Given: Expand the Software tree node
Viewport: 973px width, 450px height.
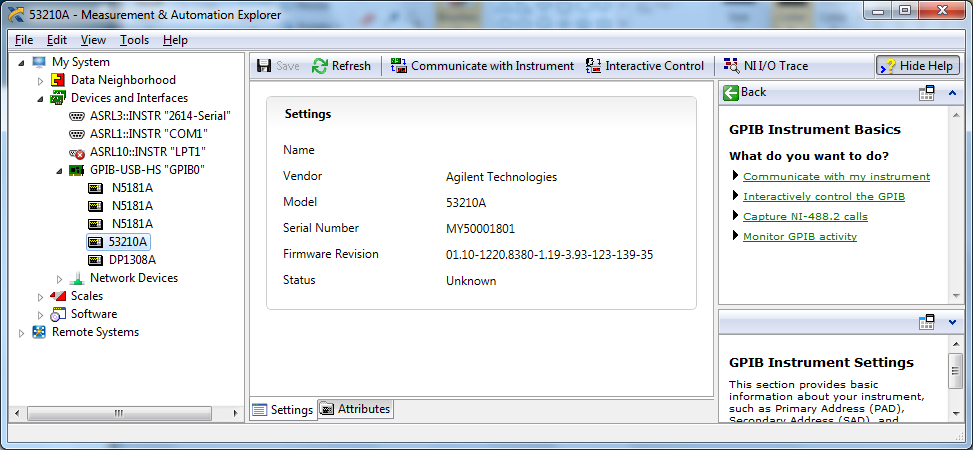Looking at the screenshot, I should (x=41, y=315).
